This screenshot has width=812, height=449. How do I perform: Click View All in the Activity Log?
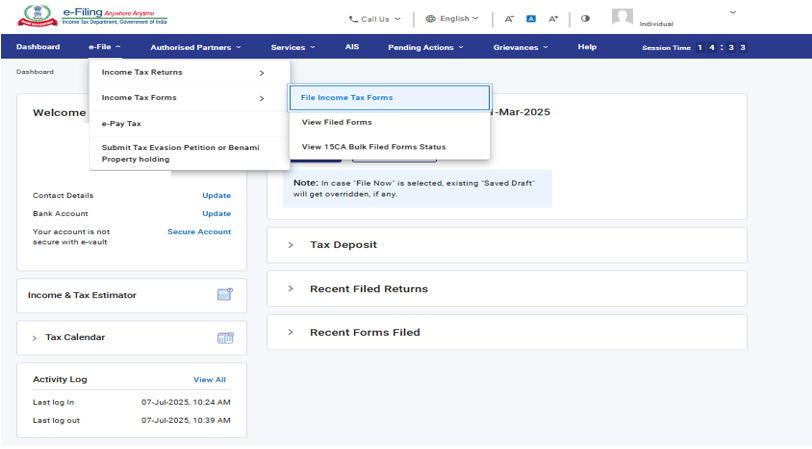(x=209, y=380)
